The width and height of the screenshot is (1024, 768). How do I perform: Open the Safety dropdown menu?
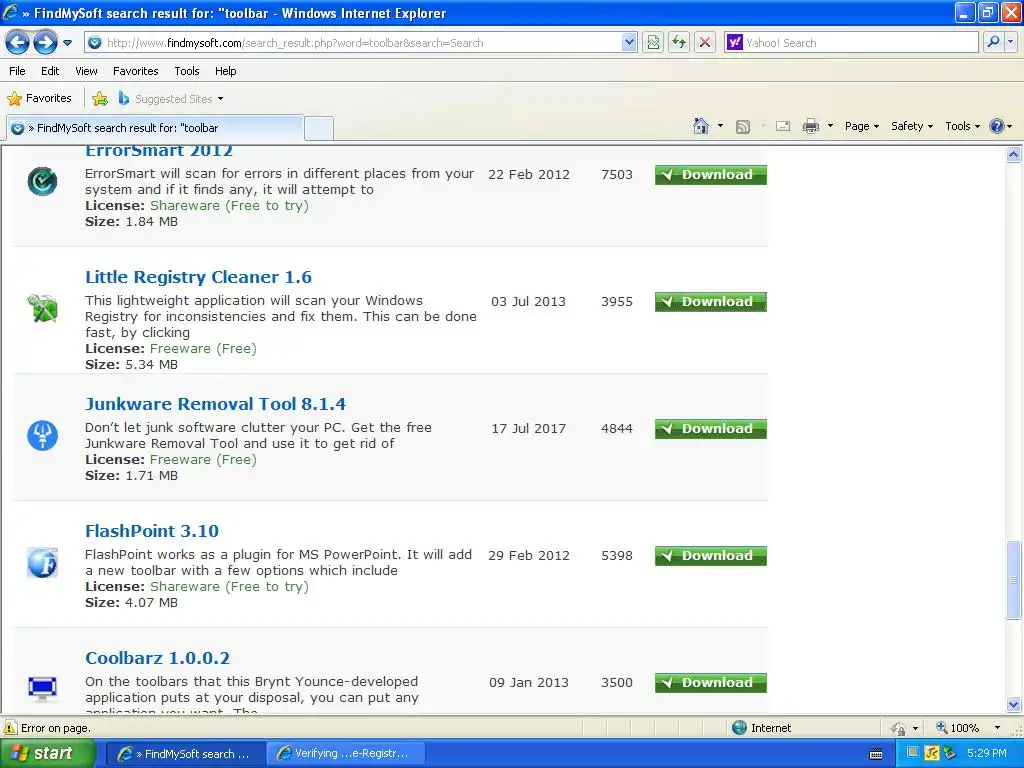click(x=912, y=126)
